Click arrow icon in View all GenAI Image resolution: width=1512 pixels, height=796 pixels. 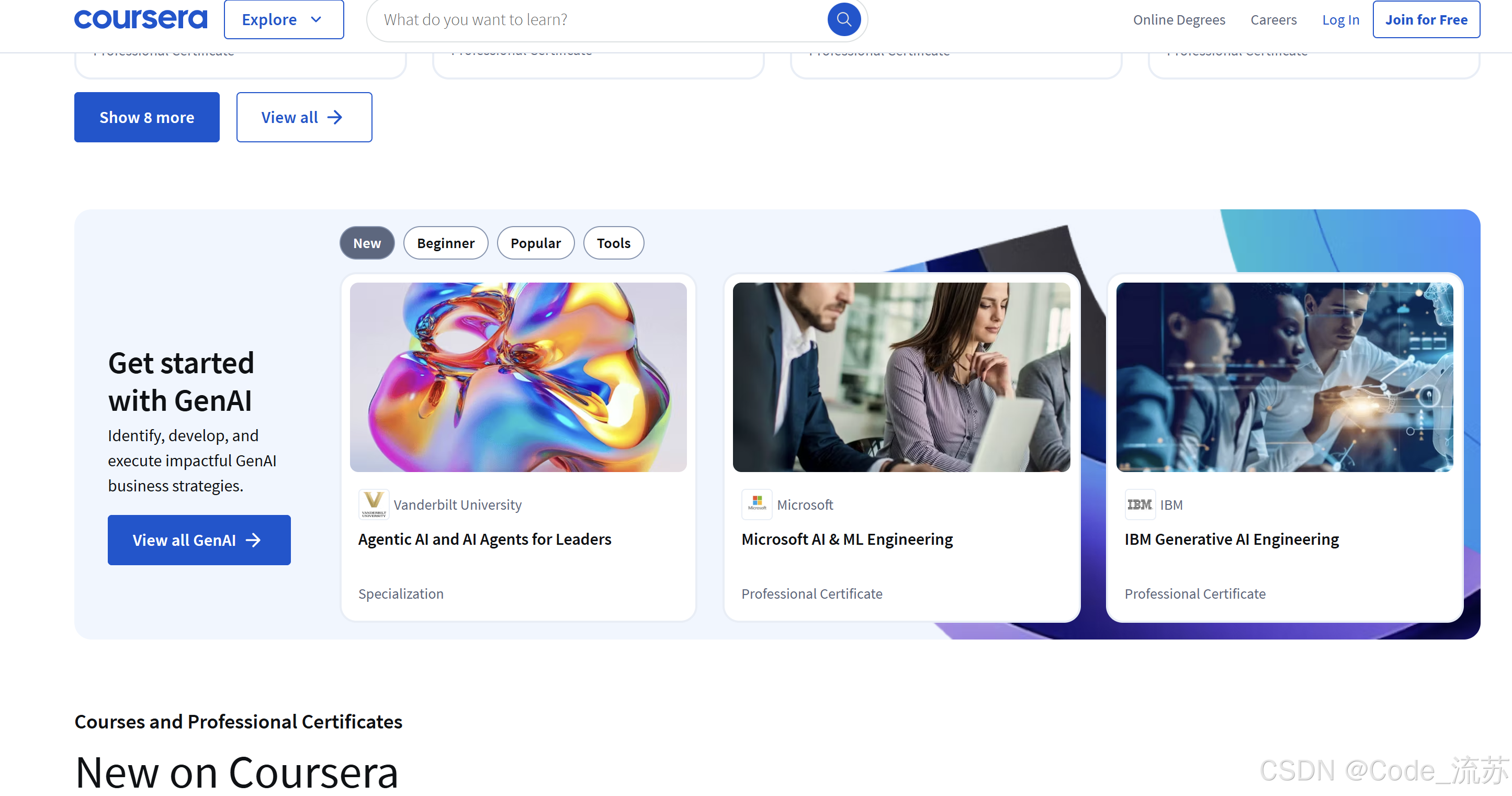click(x=253, y=540)
